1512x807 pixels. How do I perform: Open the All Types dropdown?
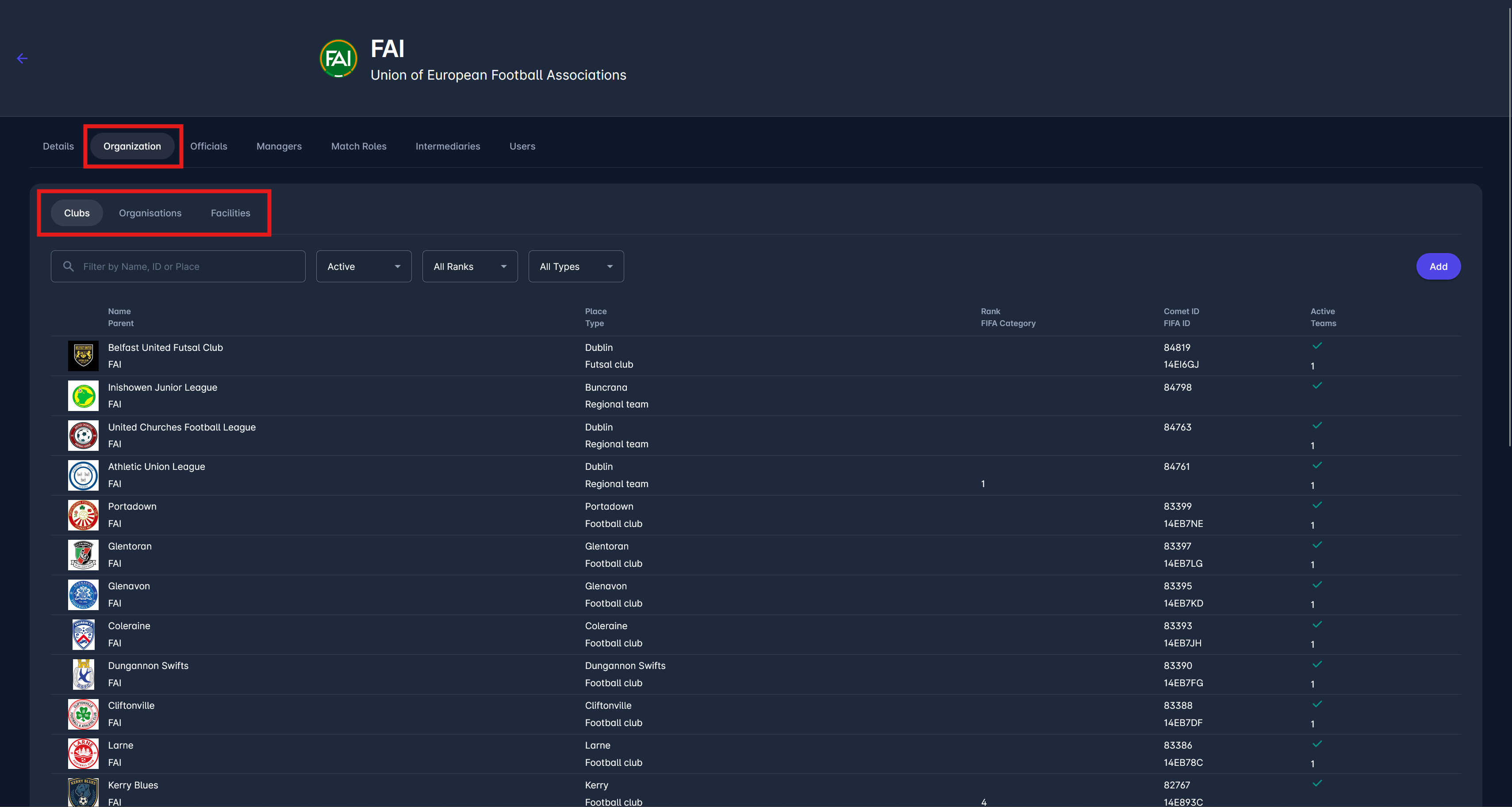576,266
